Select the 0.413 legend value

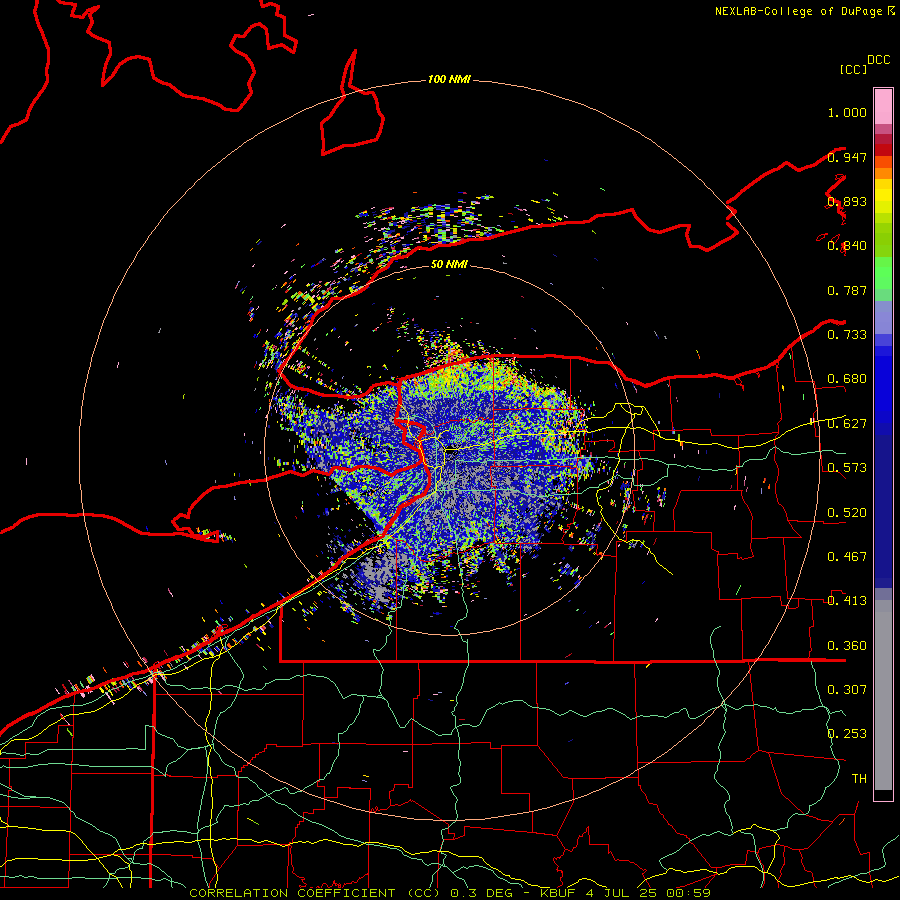(x=847, y=601)
